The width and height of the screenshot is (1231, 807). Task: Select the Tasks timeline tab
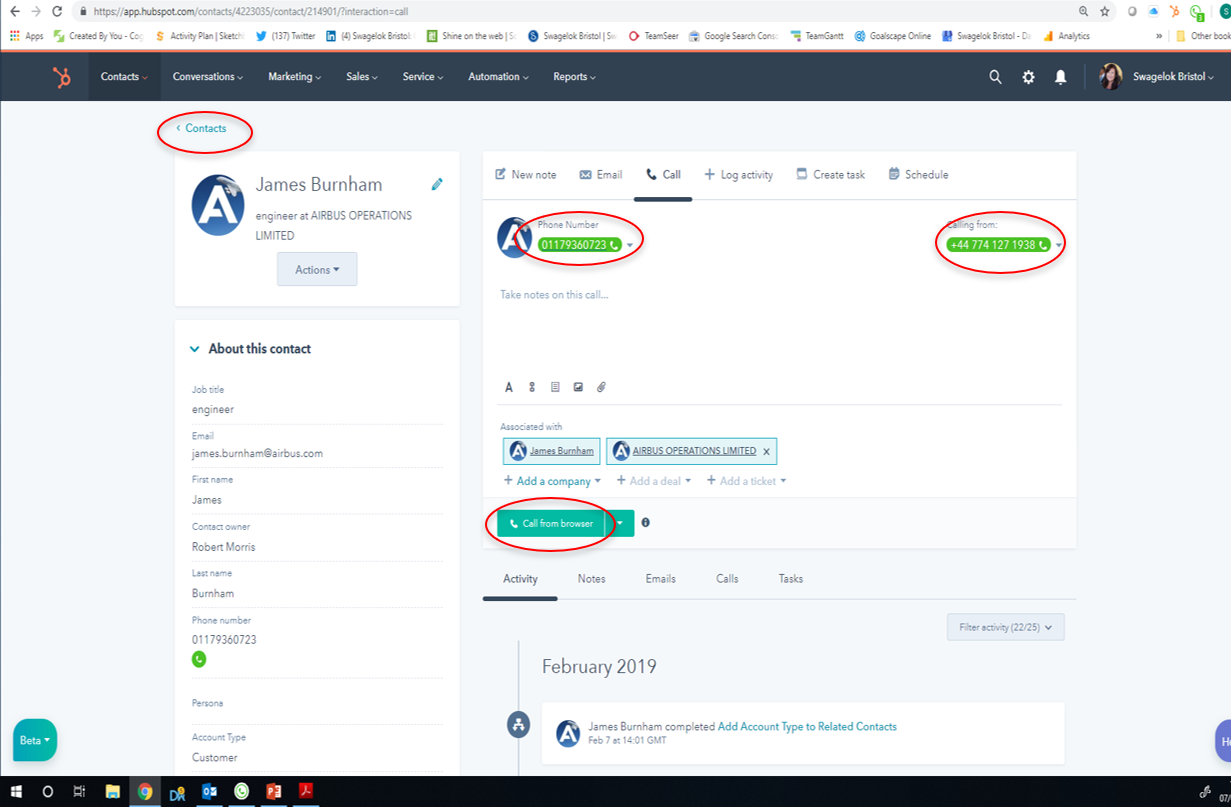click(x=790, y=579)
